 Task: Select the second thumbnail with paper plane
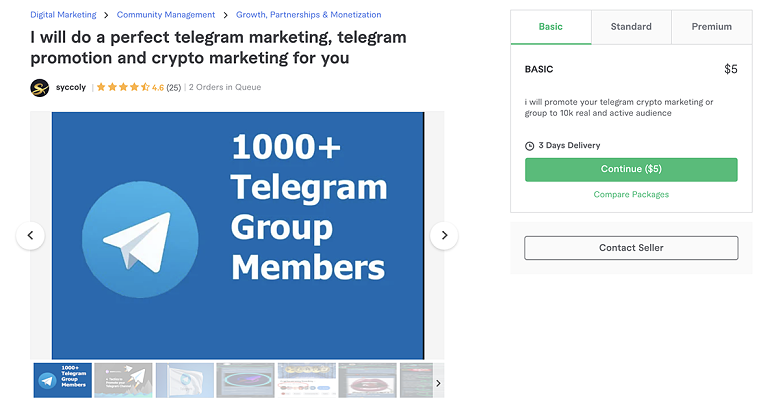point(123,380)
